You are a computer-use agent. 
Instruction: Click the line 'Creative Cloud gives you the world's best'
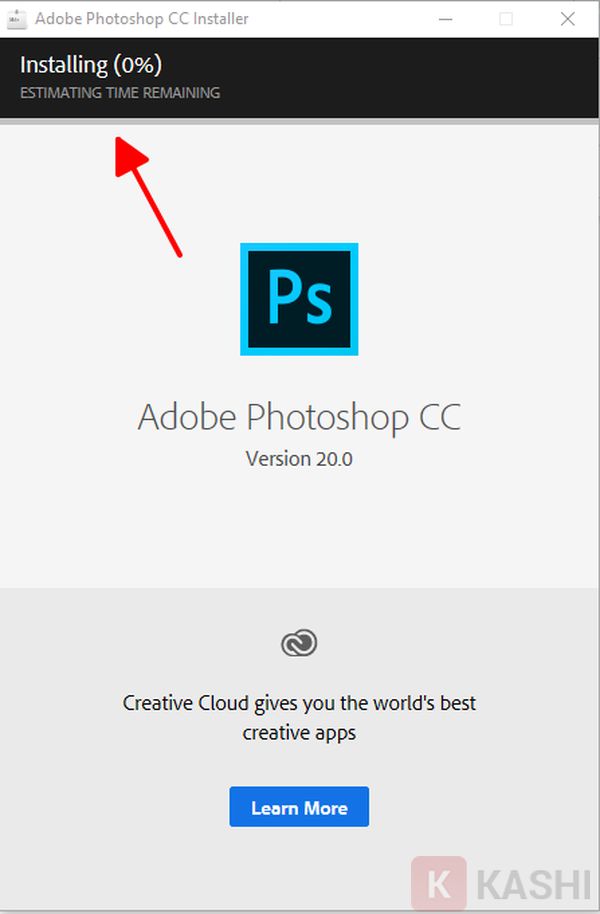point(299,703)
